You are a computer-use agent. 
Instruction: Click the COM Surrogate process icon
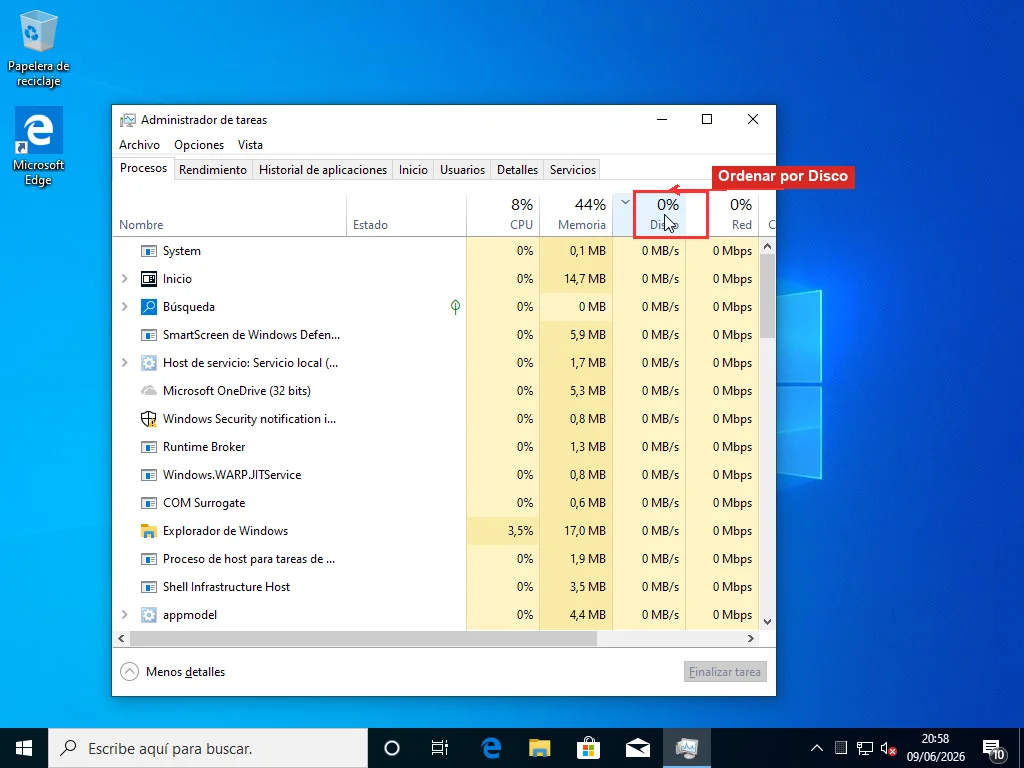tap(149, 503)
